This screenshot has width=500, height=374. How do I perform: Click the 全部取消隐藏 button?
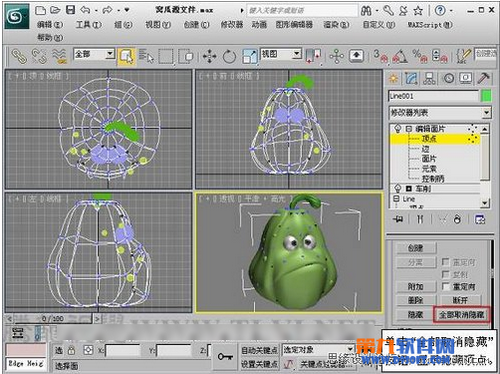462,314
